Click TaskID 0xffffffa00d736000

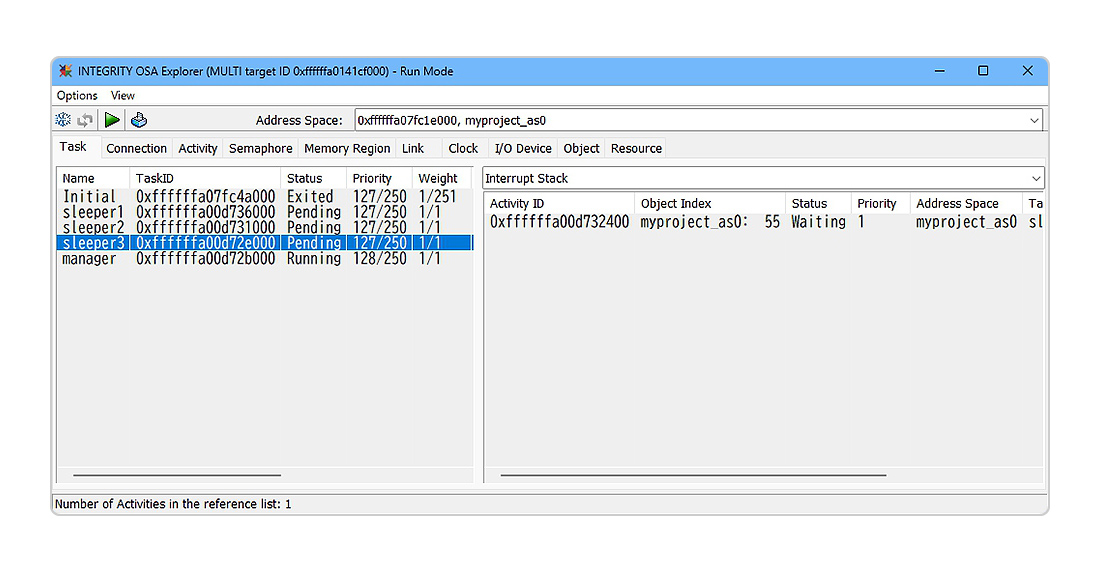[x=206, y=213]
